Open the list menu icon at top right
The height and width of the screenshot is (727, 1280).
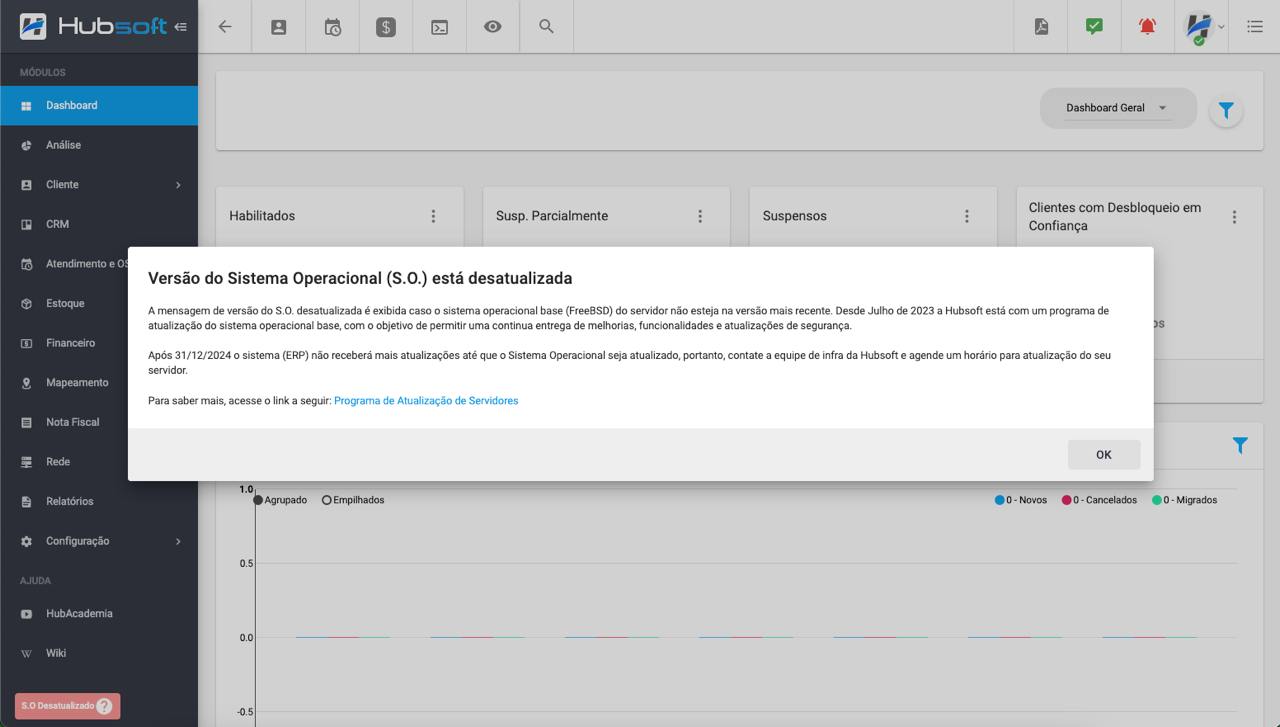click(1255, 27)
